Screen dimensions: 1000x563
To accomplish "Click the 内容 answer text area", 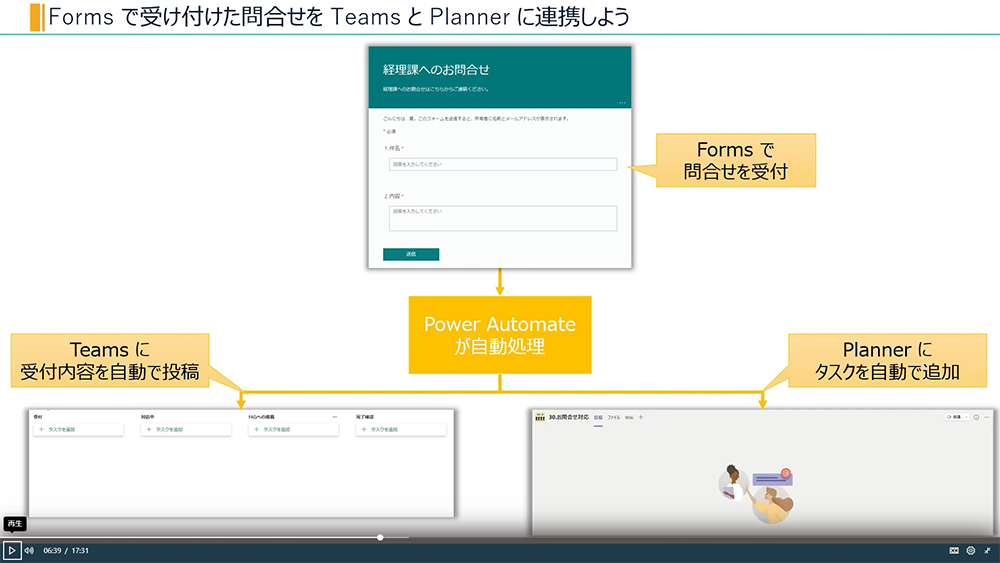I will [503, 218].
